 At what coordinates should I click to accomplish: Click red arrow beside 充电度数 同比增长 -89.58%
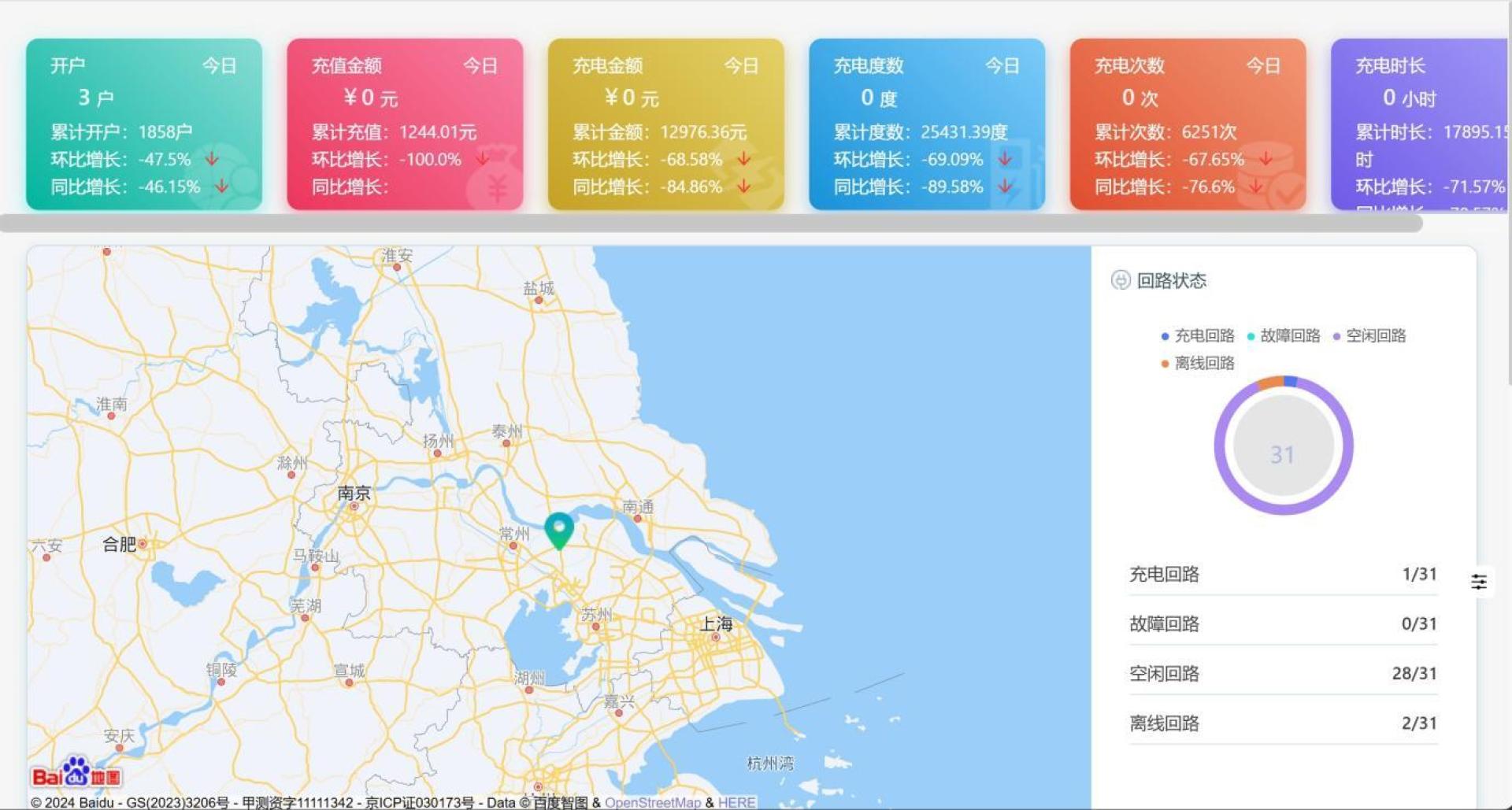[x=1005, y=187]
